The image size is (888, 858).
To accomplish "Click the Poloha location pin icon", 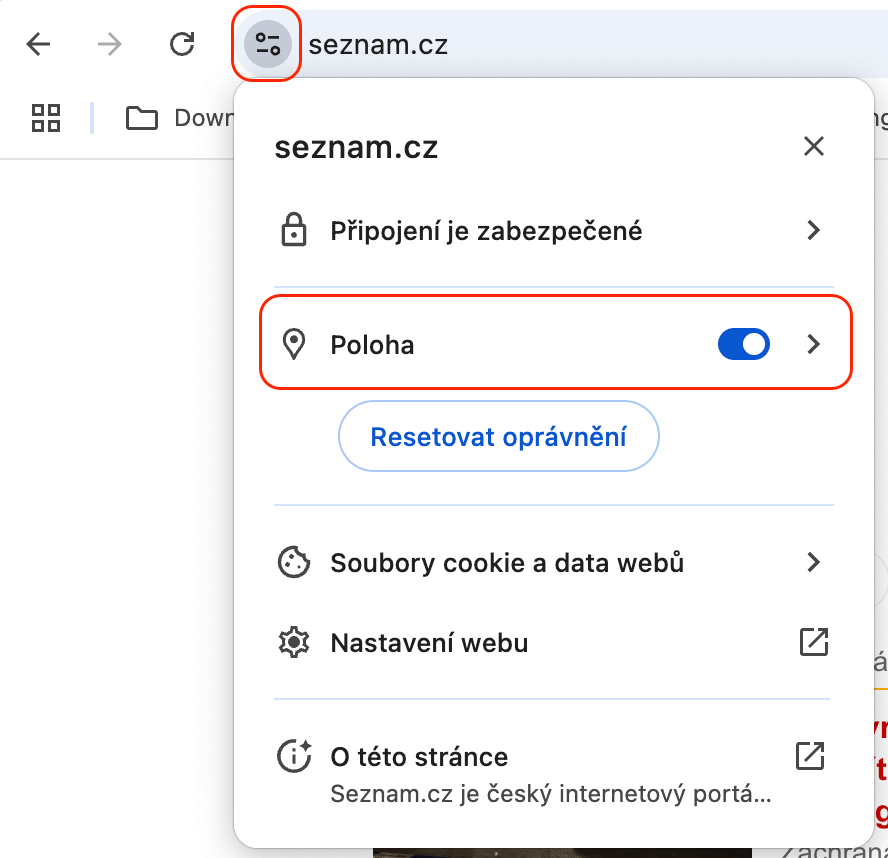I will 293,345.
